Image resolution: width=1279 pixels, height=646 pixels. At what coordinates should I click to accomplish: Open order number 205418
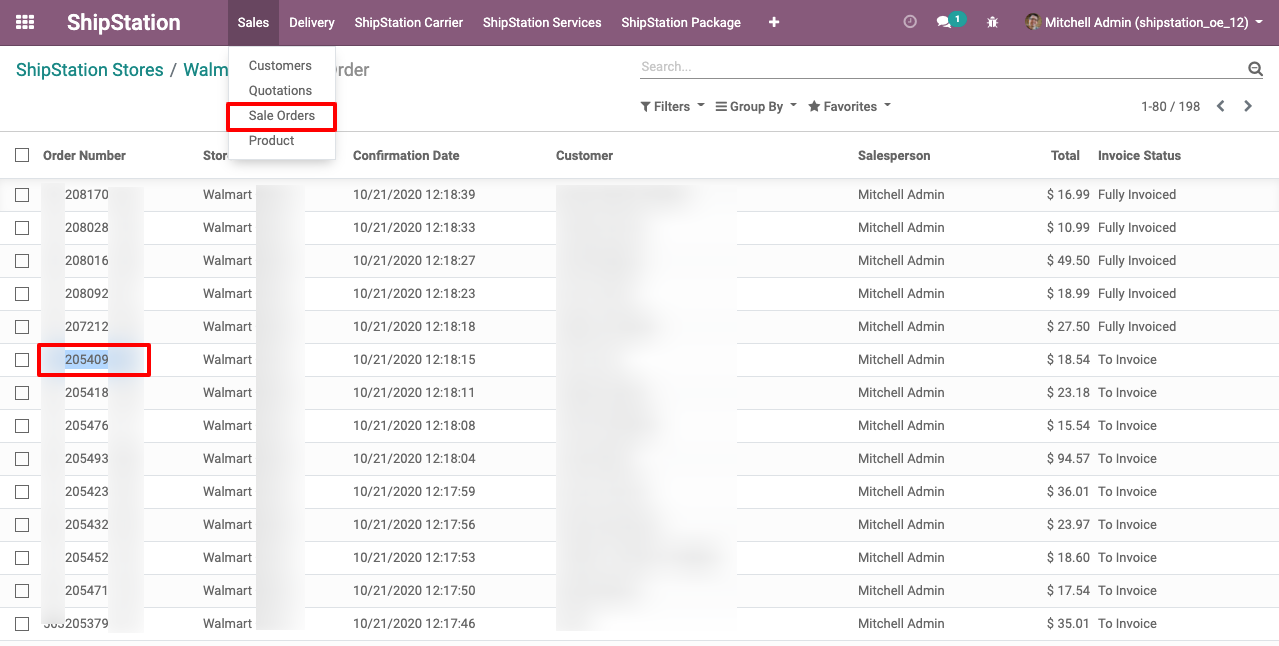[x=87, y=392]
